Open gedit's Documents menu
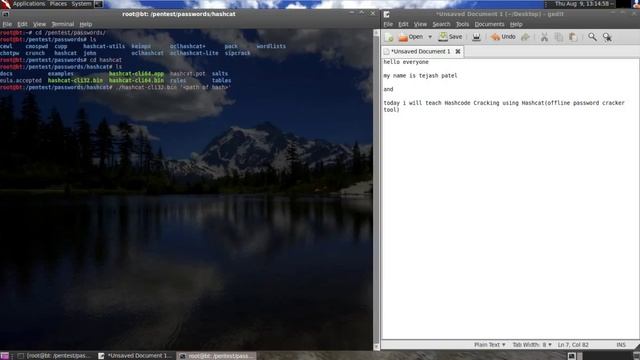 tap(489, 24)
